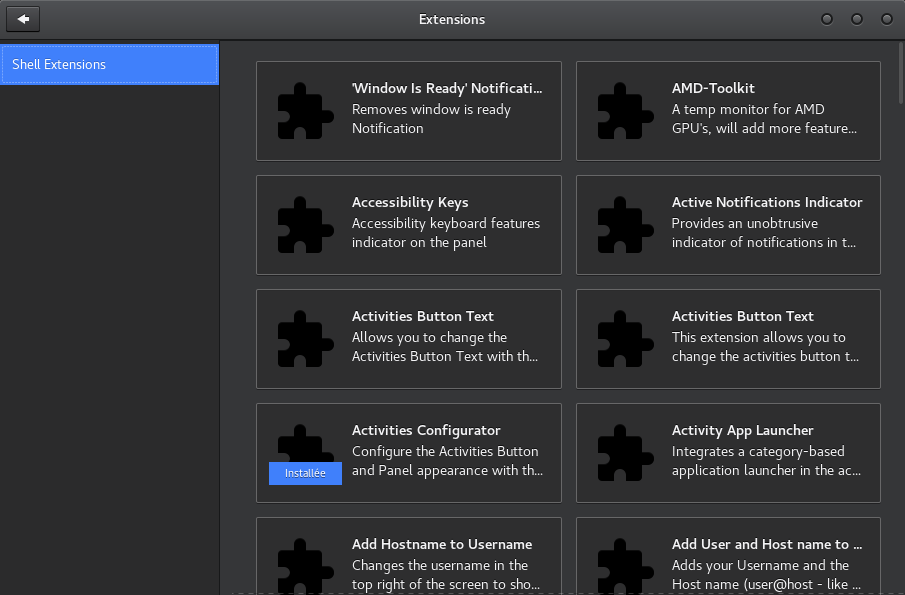
Task: Select the Accessibility Keys puzzle icon
Action: (305, 225)
